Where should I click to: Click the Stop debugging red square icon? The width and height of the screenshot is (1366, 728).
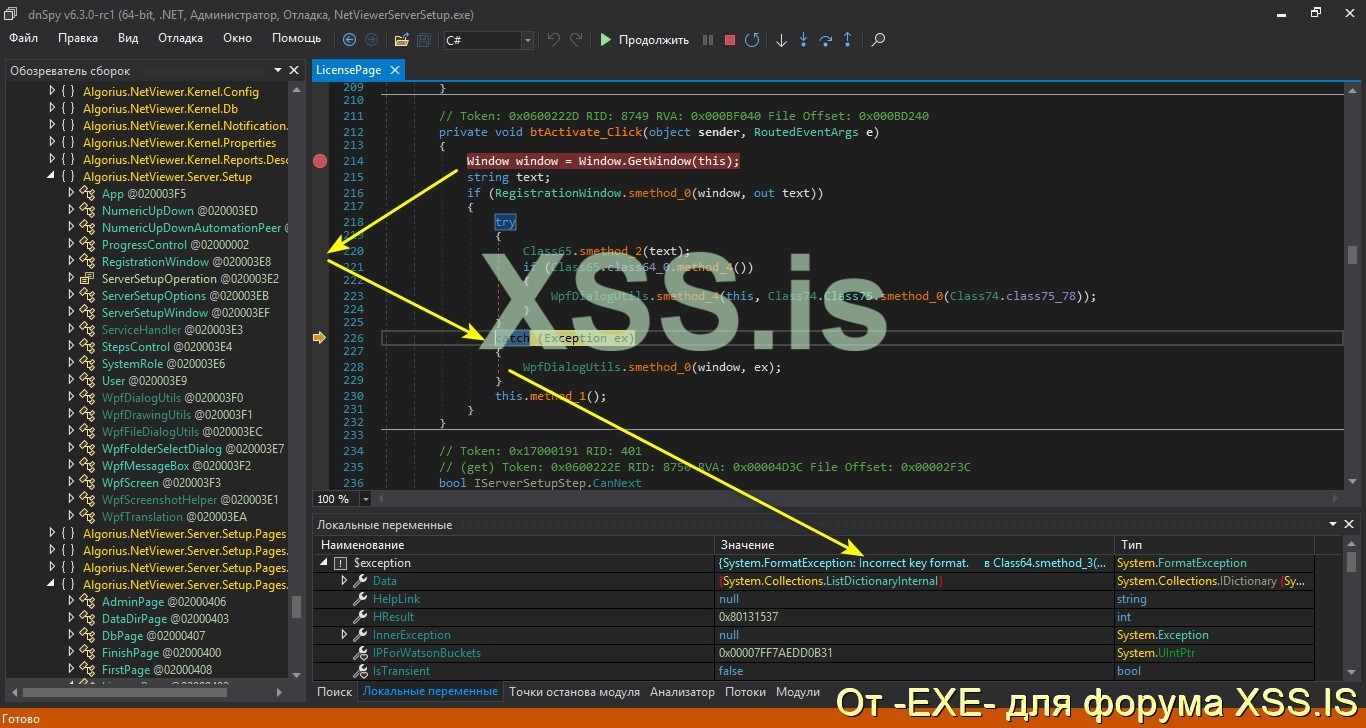point(730,40)
